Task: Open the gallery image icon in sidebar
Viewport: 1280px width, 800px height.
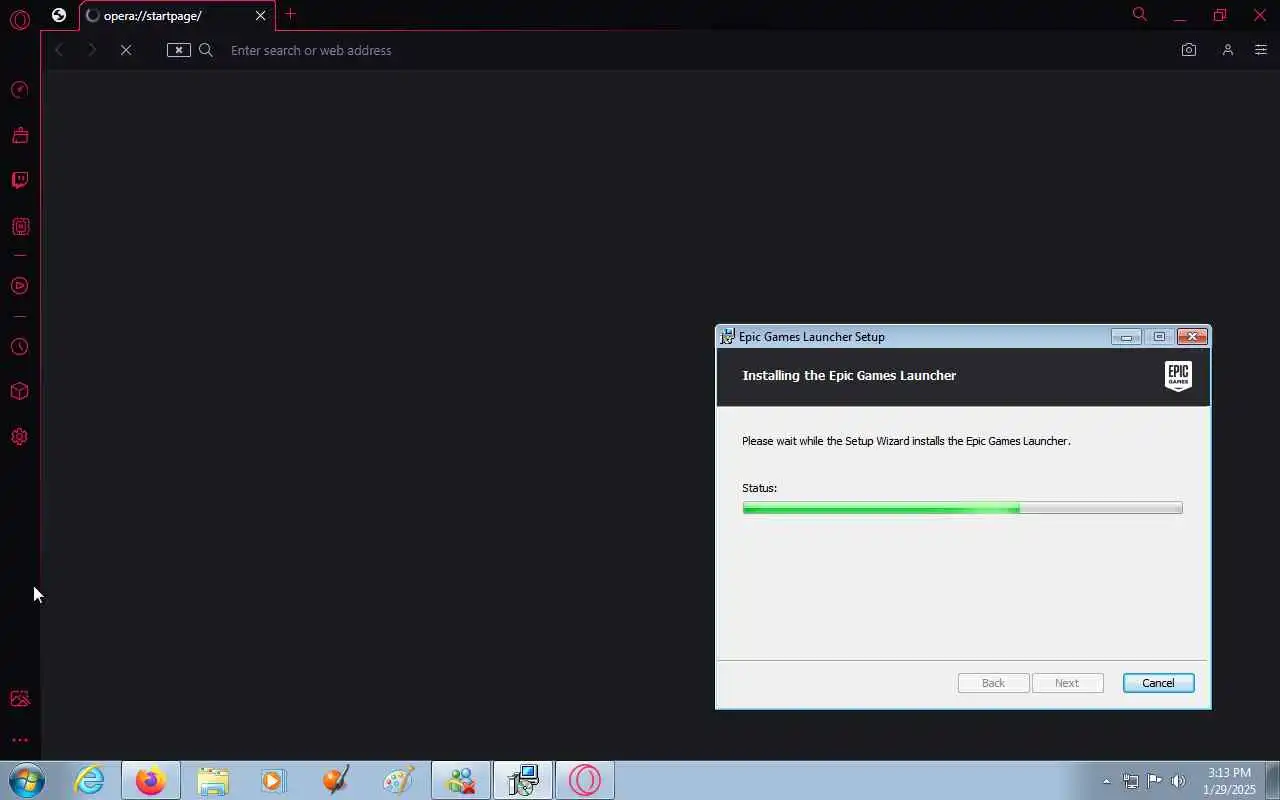Action: click(x=19, y=699)
